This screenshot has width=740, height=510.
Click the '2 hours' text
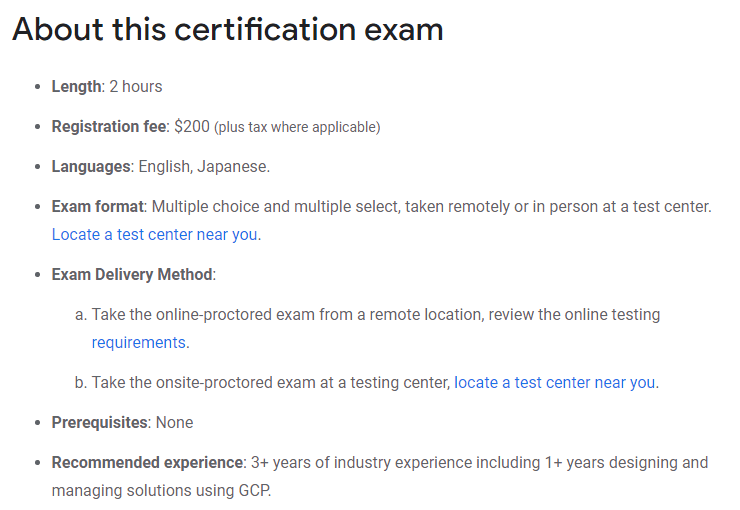136,87
